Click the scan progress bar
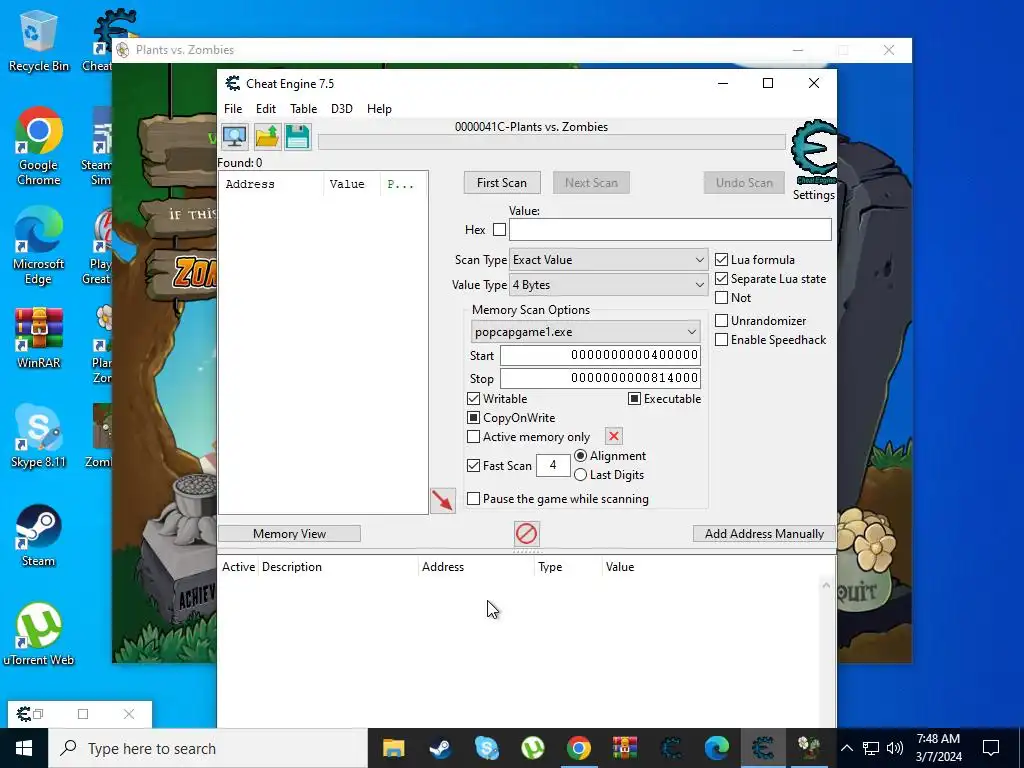This screenshot has width=1024, height=768. pyautogui.click(x=552, y=142)
